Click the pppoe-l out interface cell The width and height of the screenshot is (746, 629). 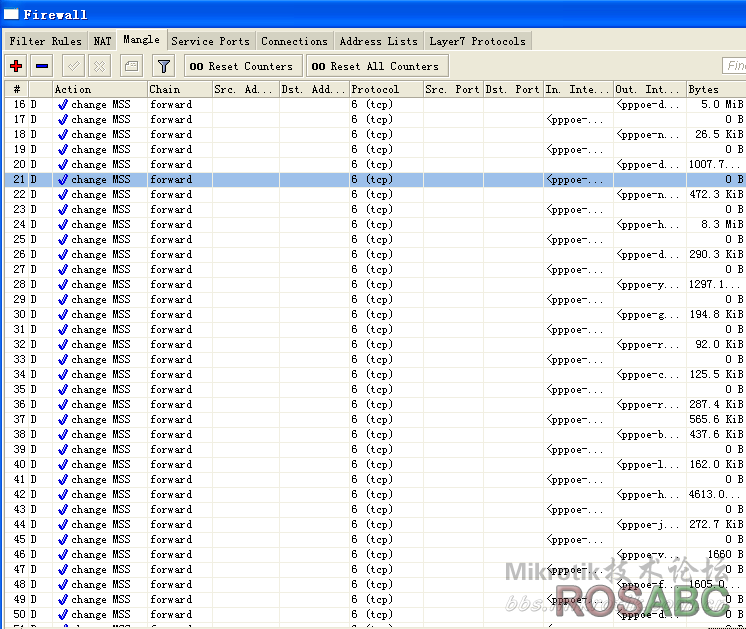pos(649,464)
